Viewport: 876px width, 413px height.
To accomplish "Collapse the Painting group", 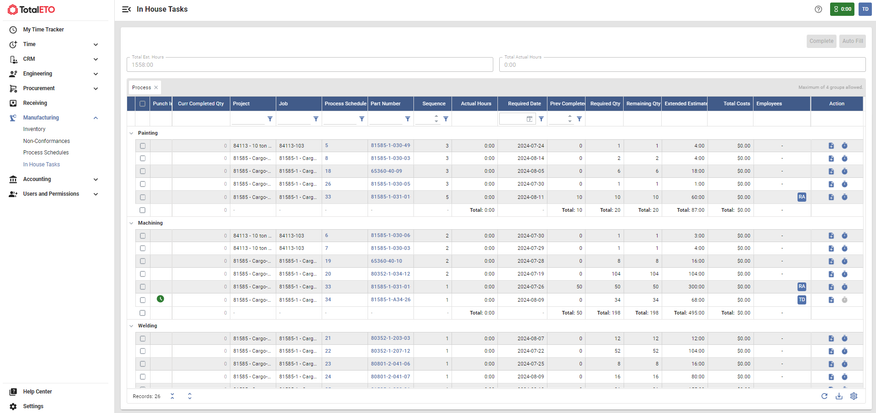I will [132, 133].
